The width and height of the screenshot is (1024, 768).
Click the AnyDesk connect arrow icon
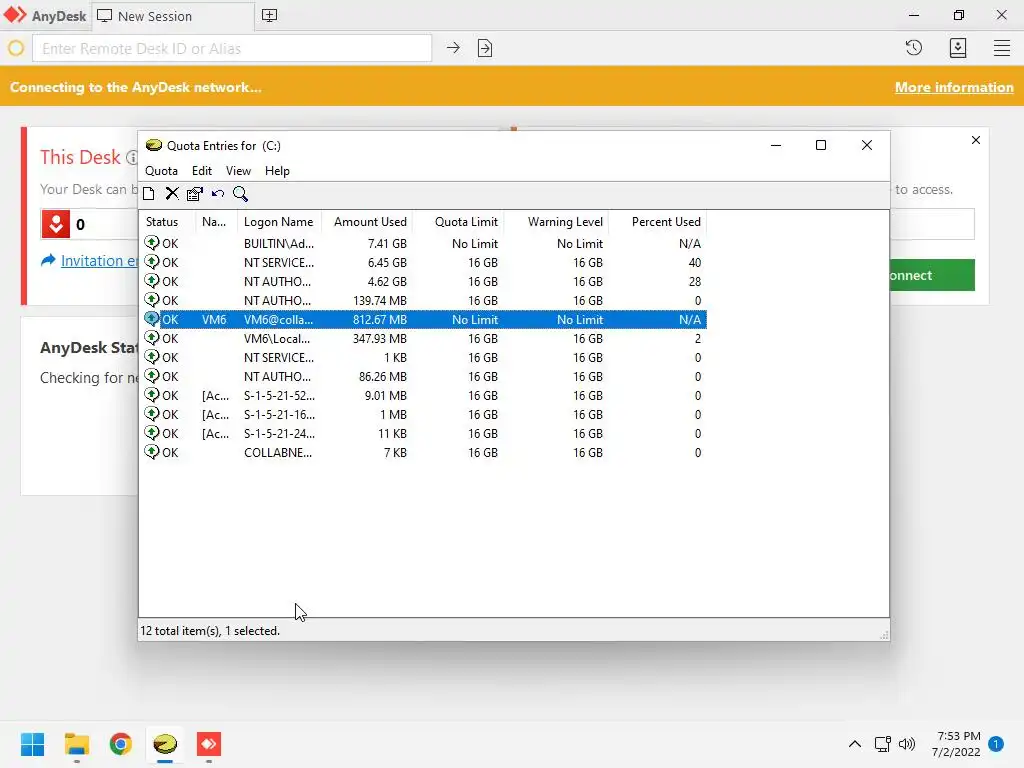tap(453, 48)
